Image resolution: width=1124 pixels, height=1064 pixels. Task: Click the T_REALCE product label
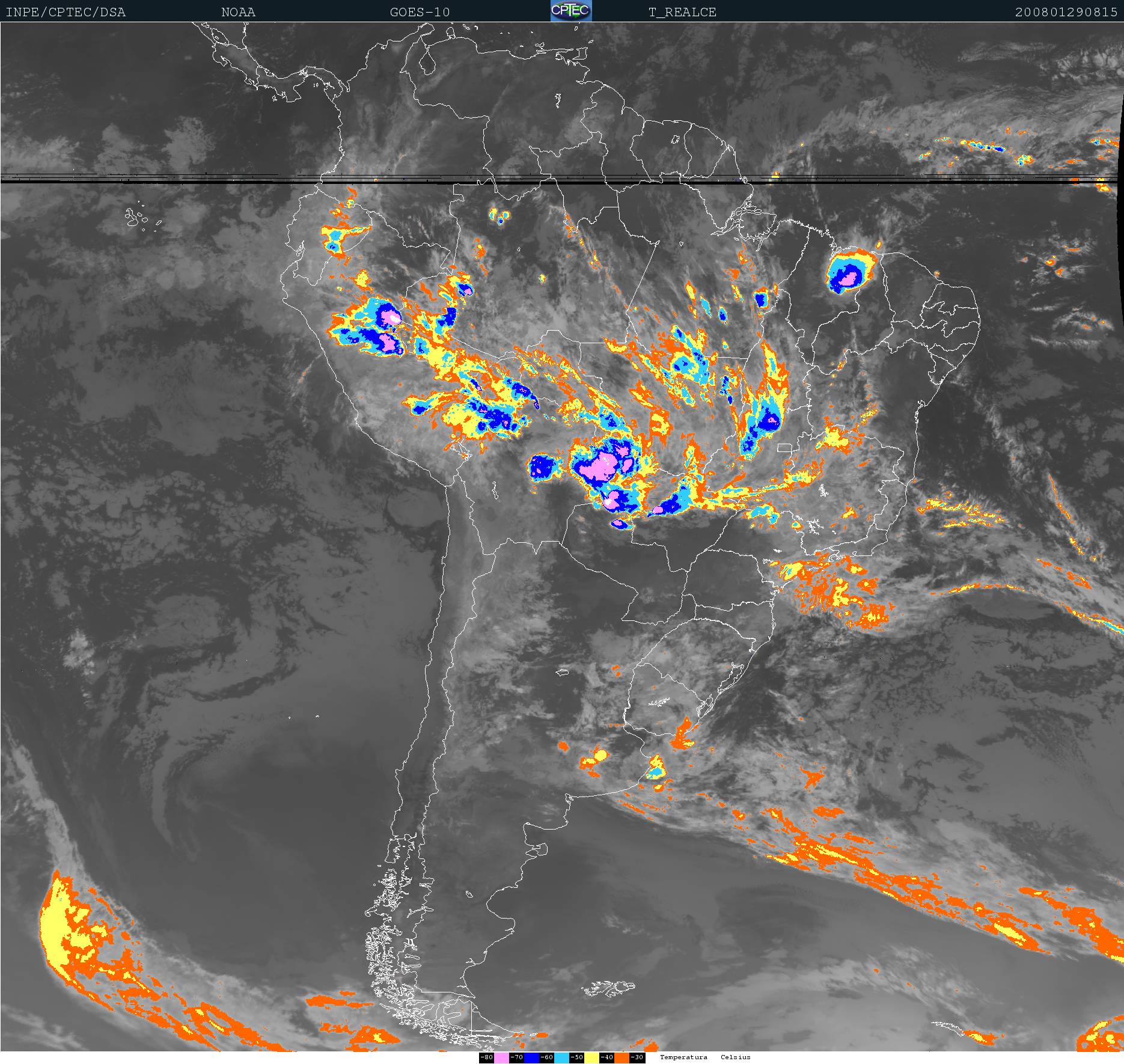682,12
